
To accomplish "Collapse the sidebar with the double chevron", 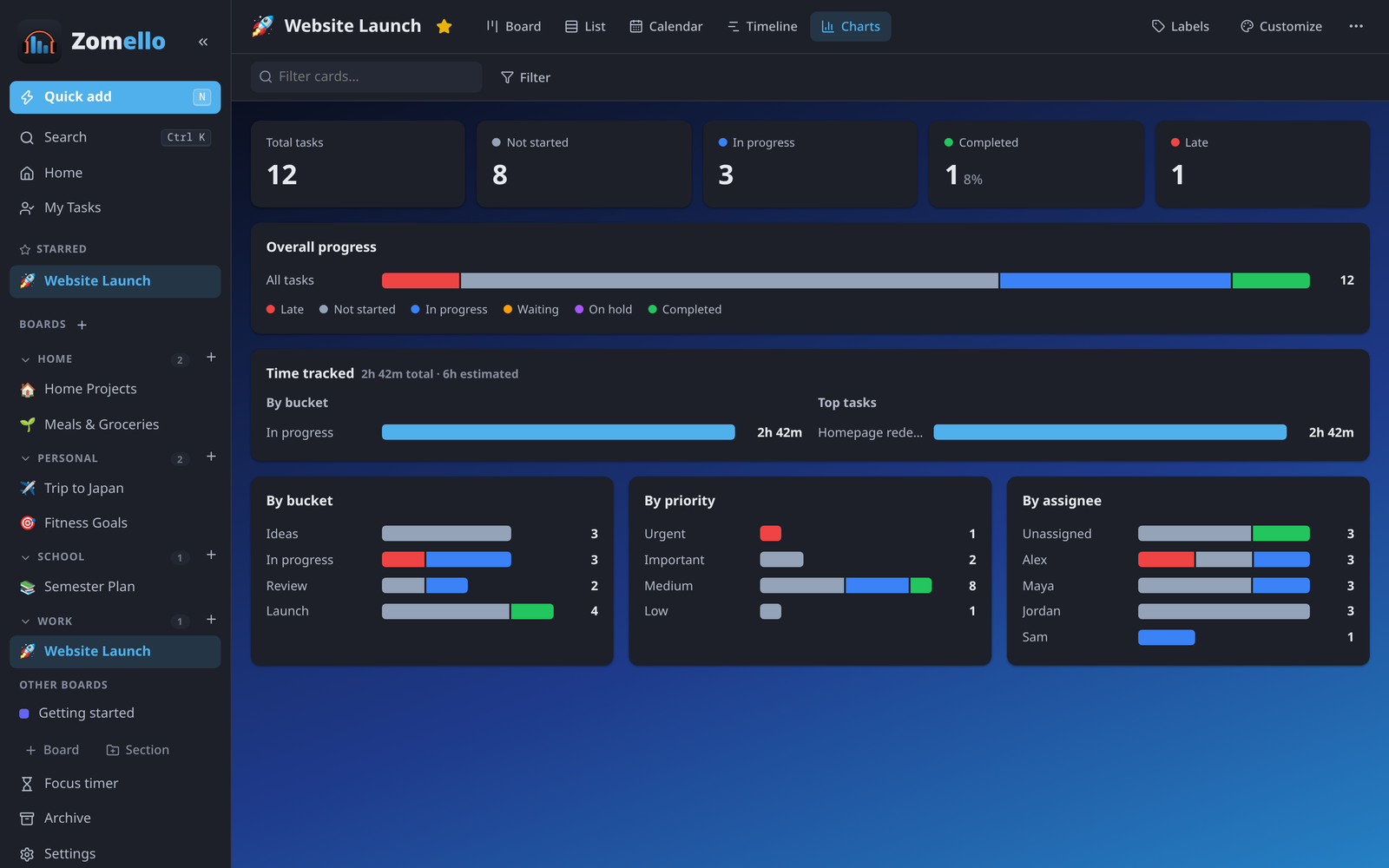I will click(x=203, y=42).
